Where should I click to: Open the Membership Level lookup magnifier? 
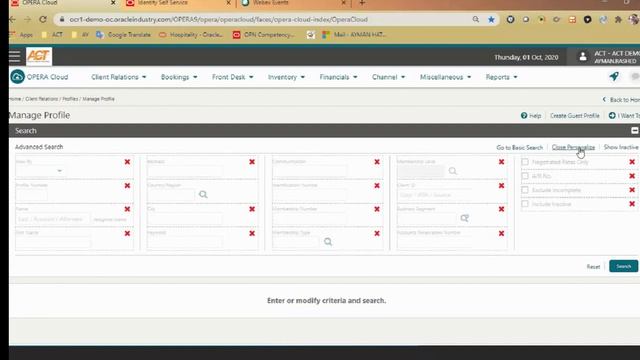pos(453,171)
